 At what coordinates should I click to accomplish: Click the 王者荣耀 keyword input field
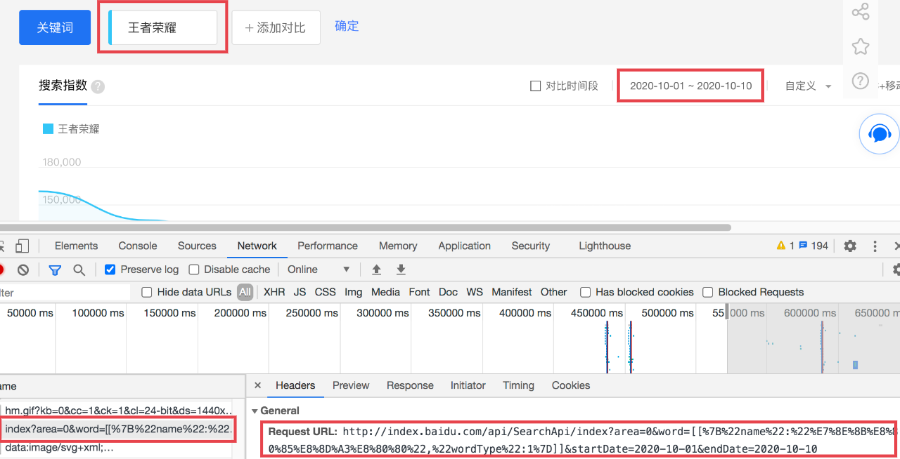(x=163, y=28)
